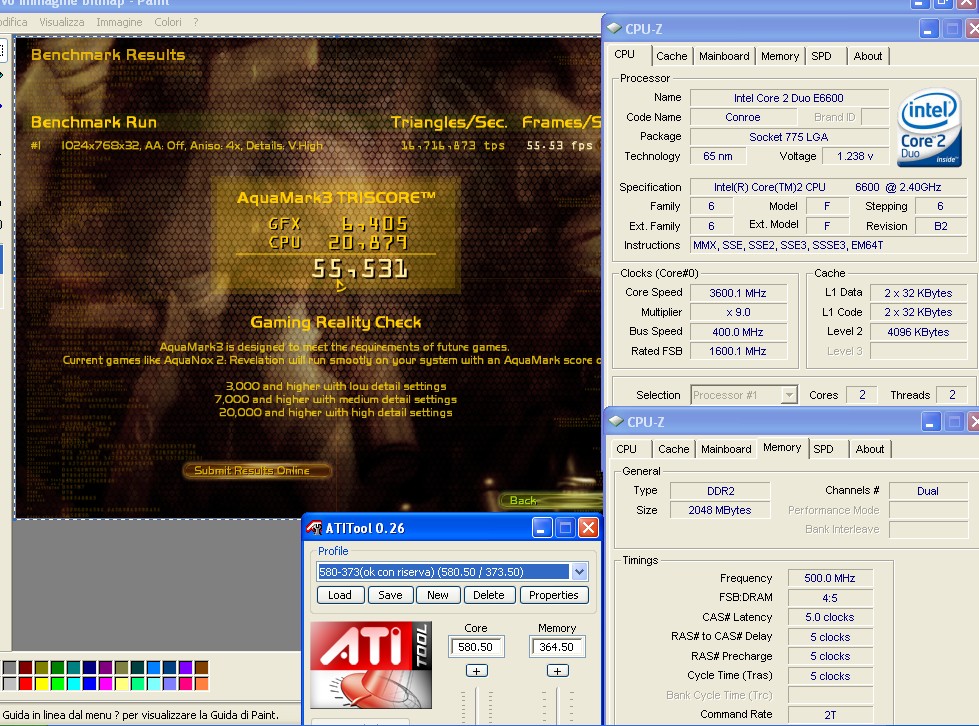Image resolution: width=979 pixels, height=726 pixels.
Task: Pick the orange swatch in Paint palette
Action: [x=201, y=684]
